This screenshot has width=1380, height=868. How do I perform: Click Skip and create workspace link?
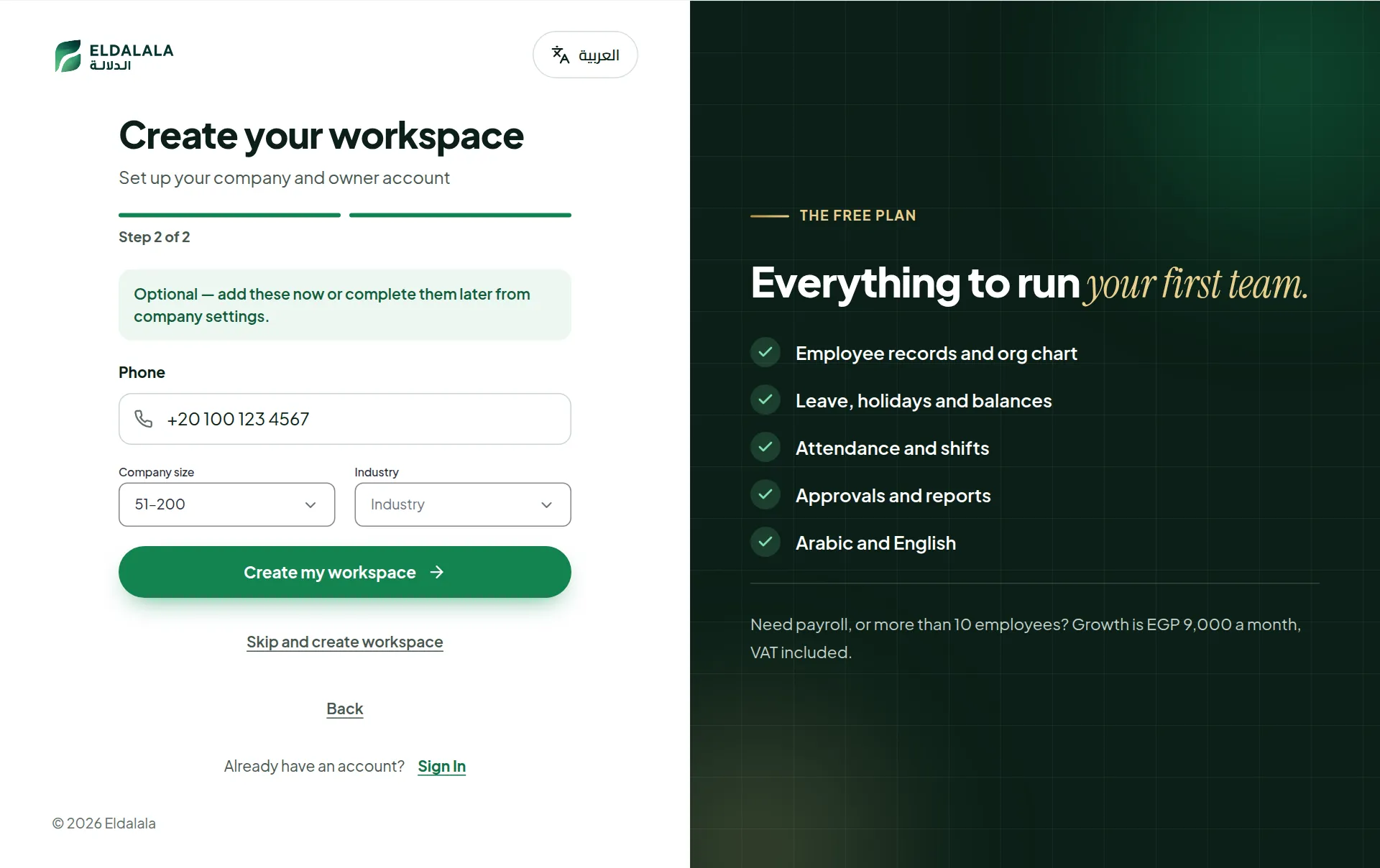[x=345, y=642]
